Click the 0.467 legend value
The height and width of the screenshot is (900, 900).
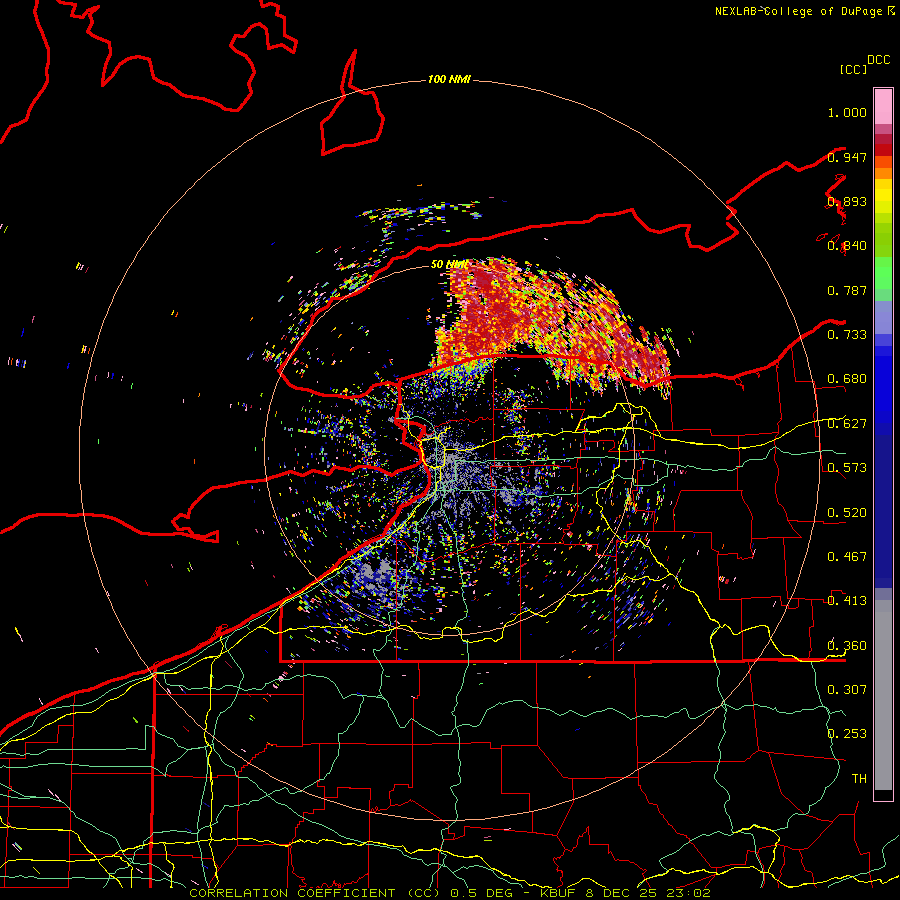[847, 557]
